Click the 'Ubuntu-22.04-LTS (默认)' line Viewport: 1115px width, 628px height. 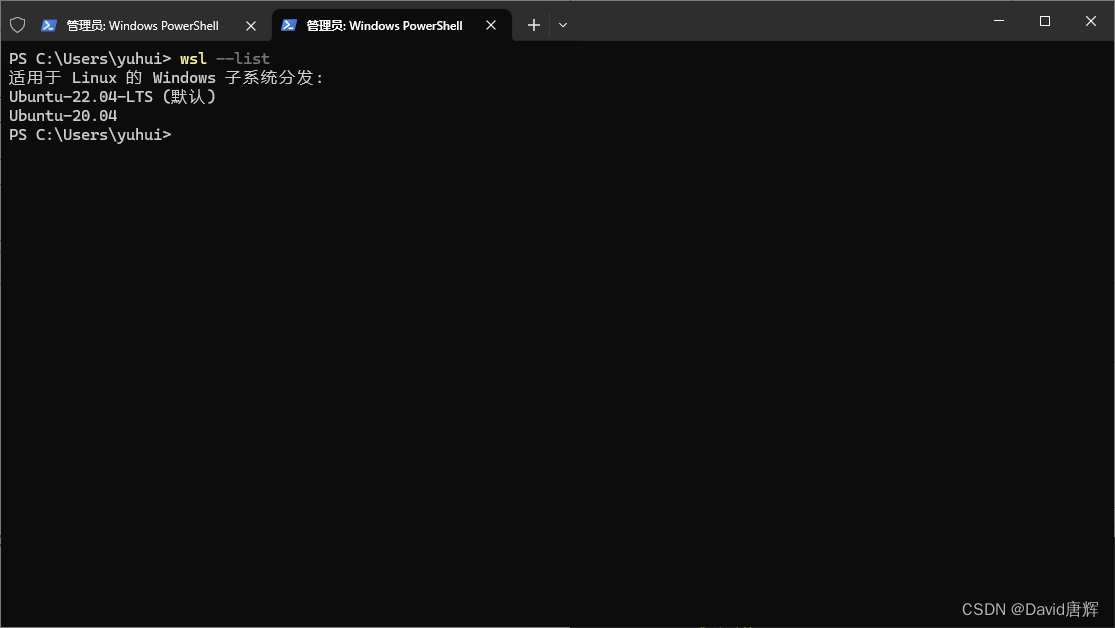pos(112,97)
